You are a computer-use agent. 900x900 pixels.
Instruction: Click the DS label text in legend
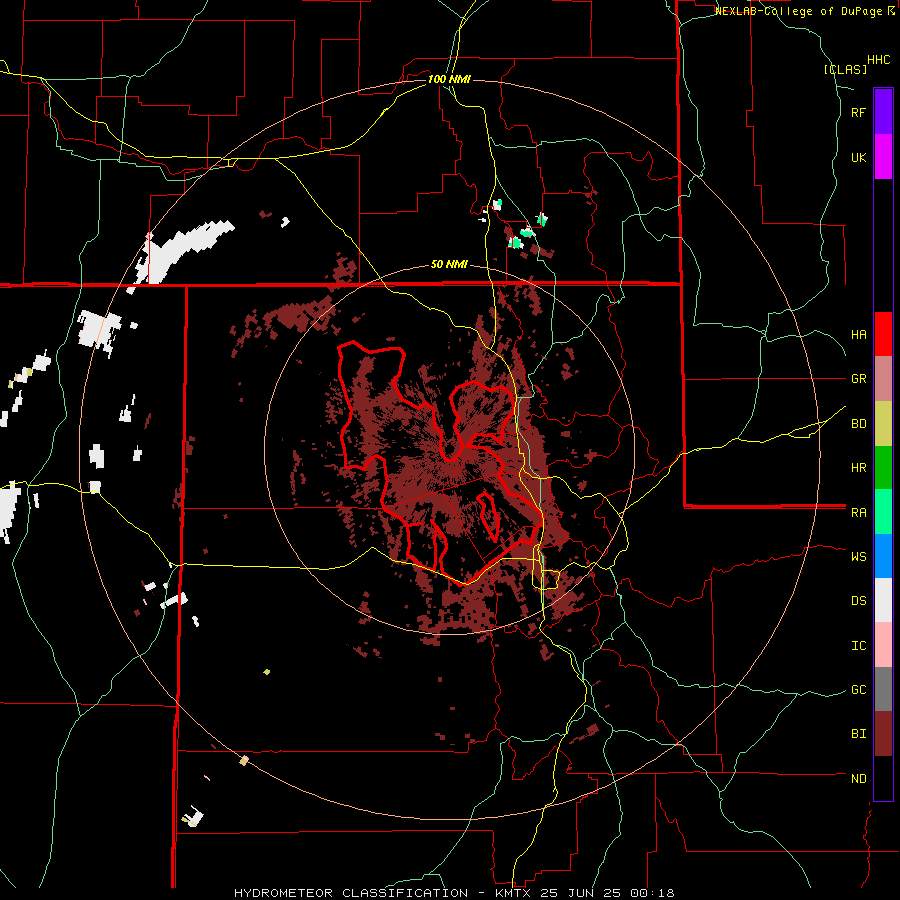point(859,601)
